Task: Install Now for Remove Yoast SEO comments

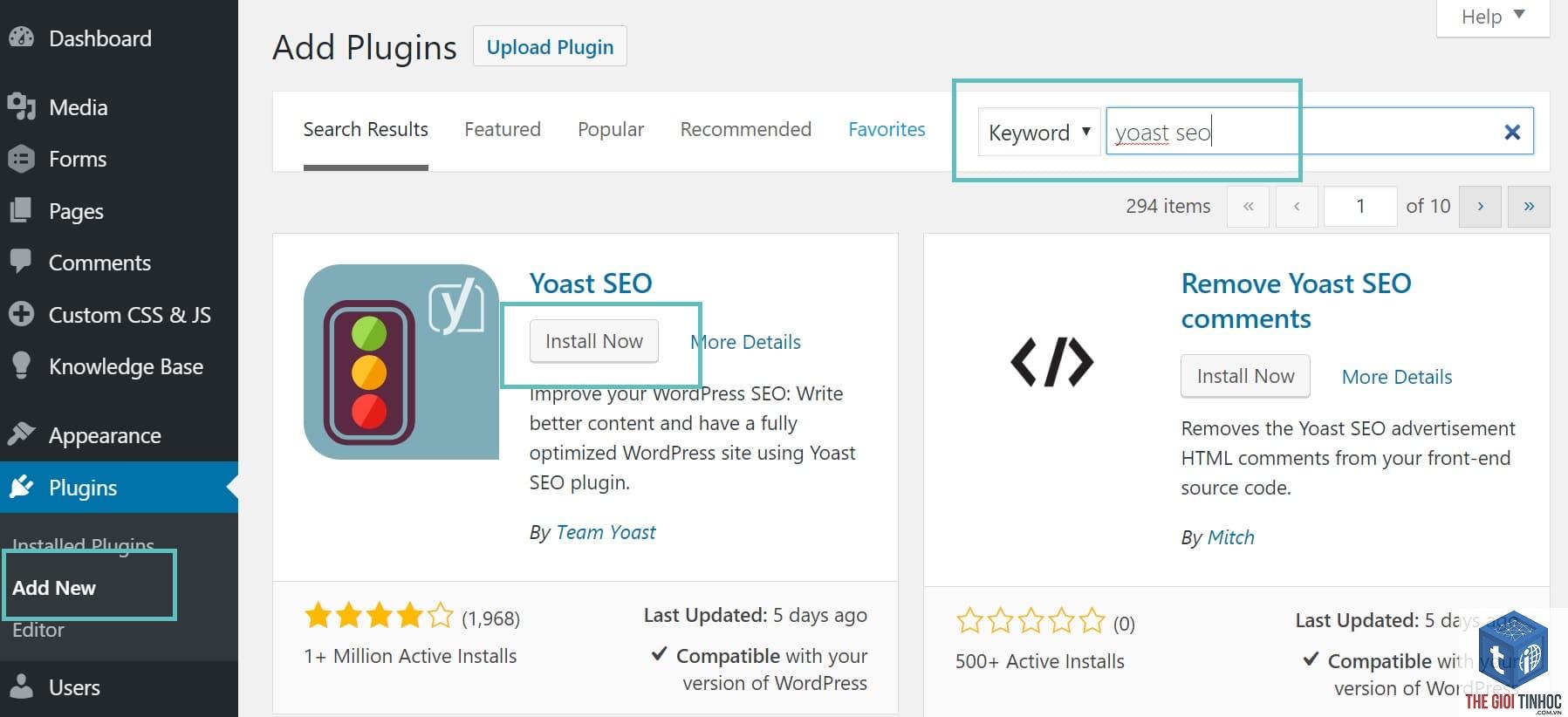Action: tap(1245, 376)
